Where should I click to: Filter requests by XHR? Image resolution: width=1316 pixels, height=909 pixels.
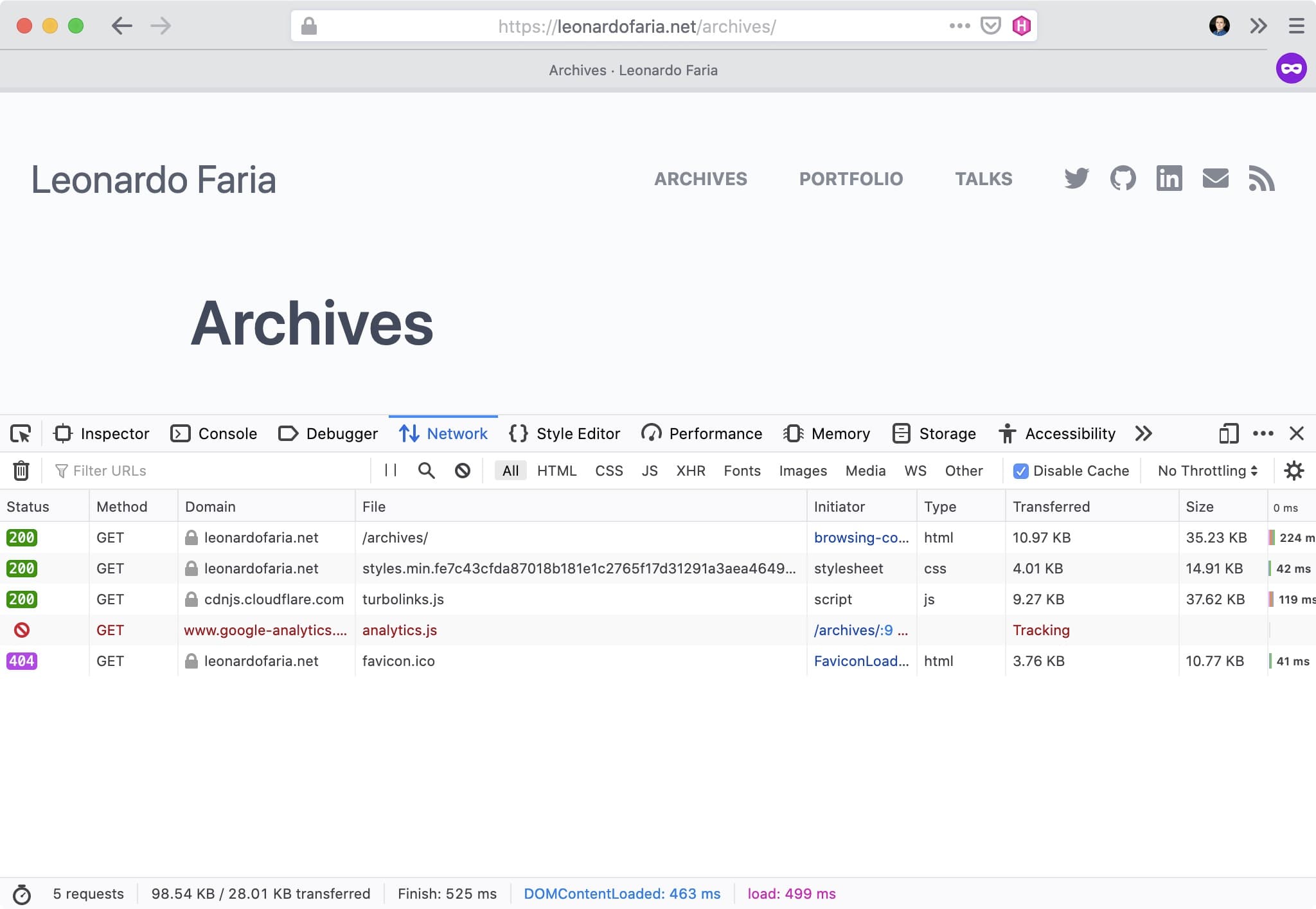pyautogui.click(x=691, y=471)
